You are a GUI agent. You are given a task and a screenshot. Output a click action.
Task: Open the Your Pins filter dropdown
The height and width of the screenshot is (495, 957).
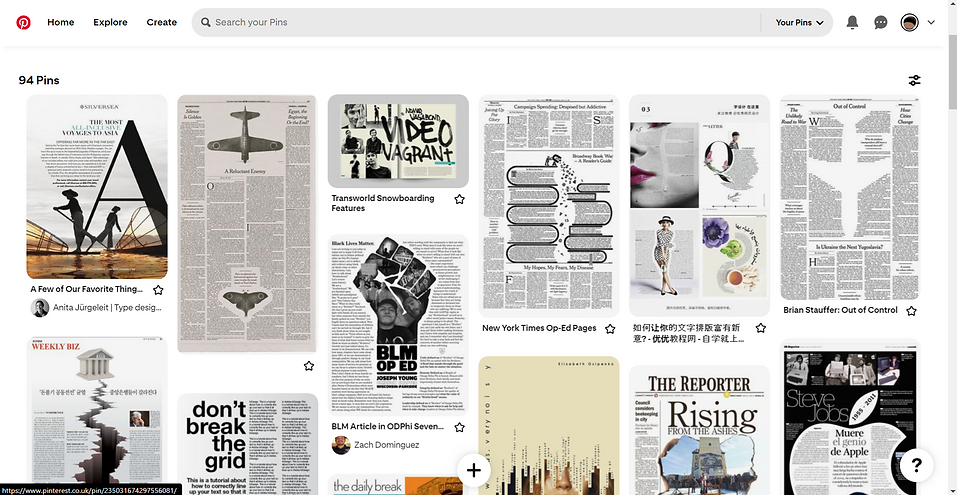(x=799, y=23)
